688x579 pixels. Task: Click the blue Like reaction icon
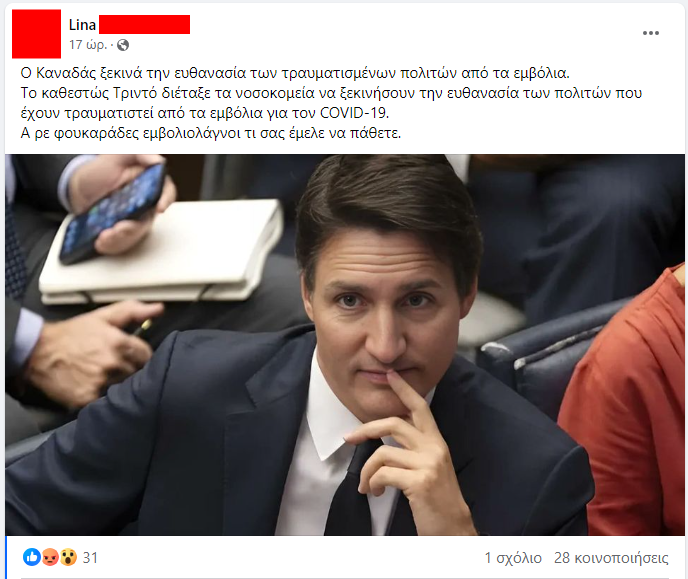click(32, 557)
